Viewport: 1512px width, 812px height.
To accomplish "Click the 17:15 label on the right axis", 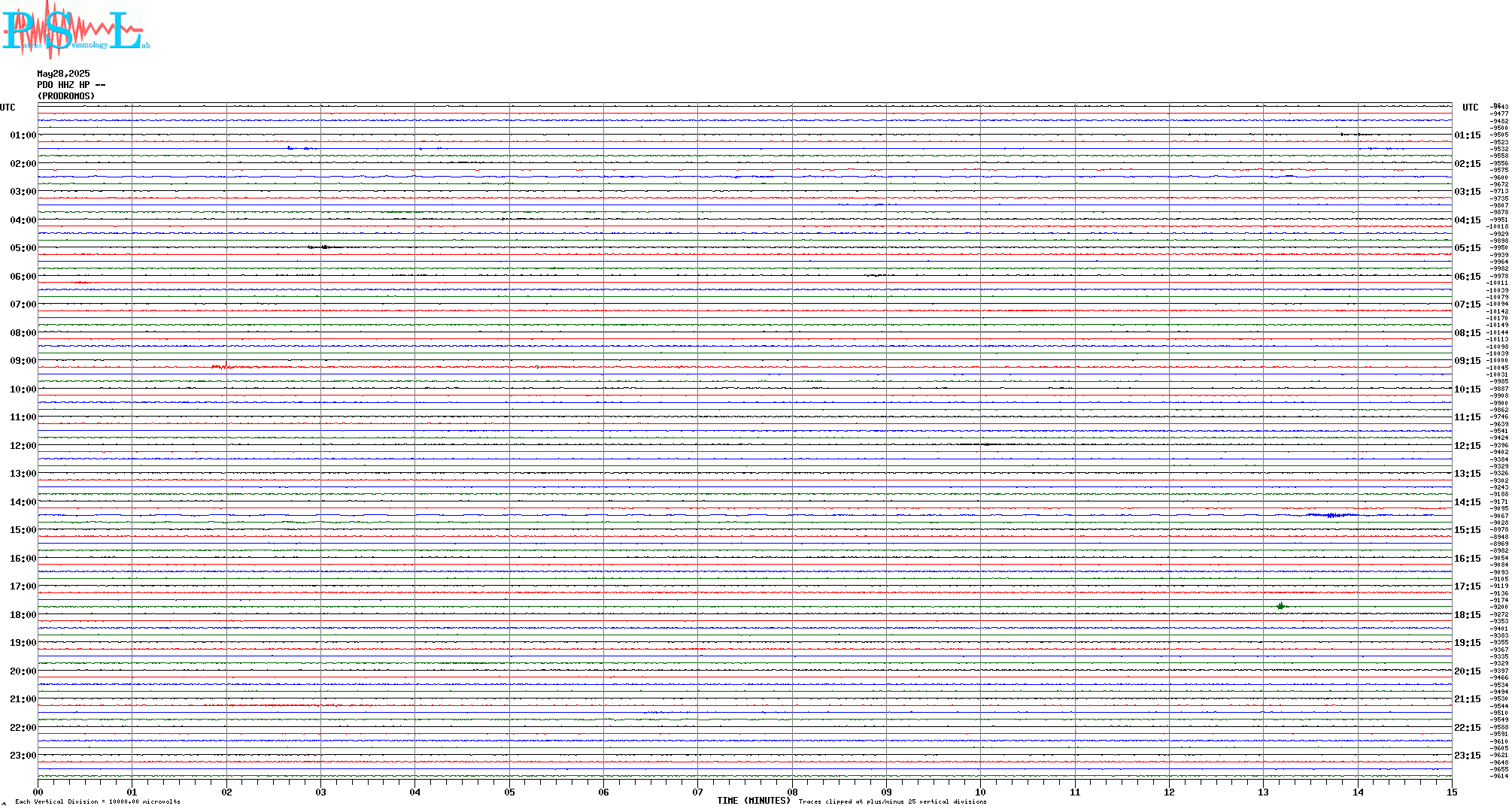I will click(x=1468, y=586).
